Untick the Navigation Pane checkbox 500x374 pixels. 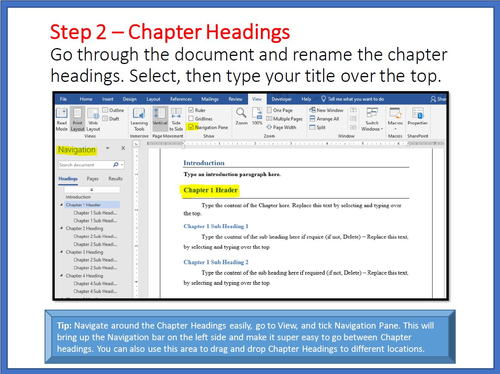click(x=191, y=127)
